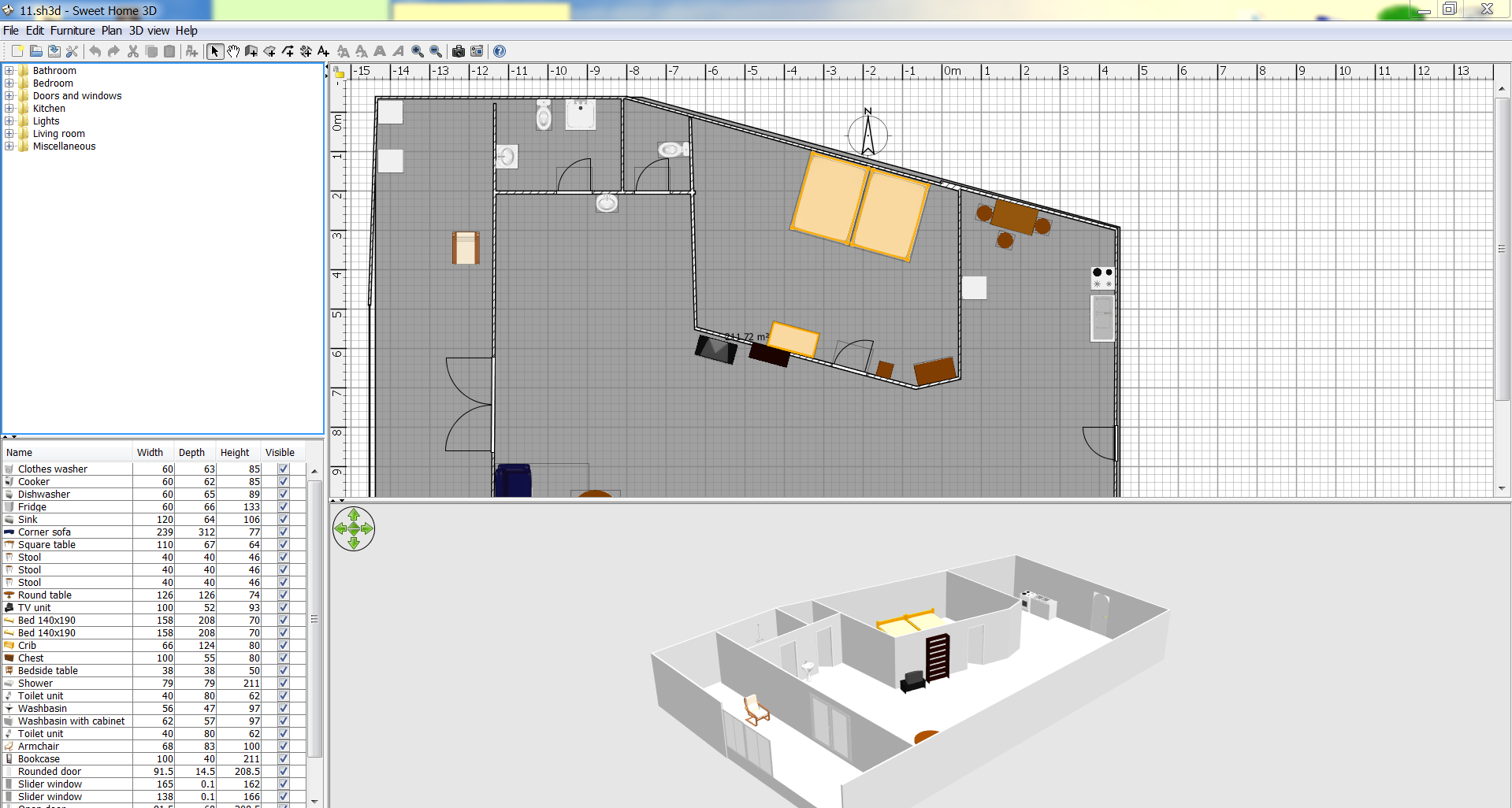The height and width of the screenshot is (808, 1512).
Task: Save the home using the Save icon
Action: [x=54, y=51]
